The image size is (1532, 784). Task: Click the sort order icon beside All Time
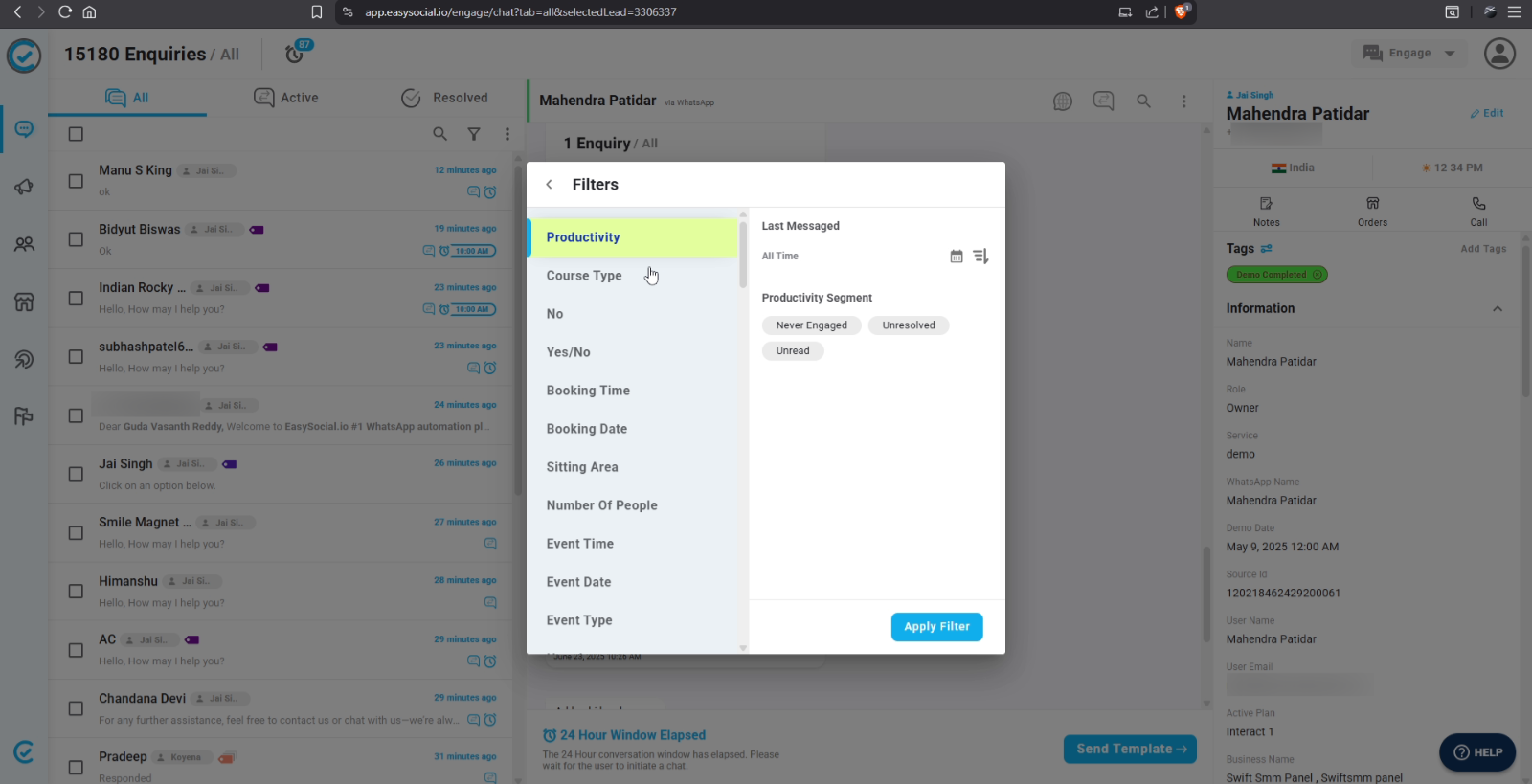coord(980,257)
